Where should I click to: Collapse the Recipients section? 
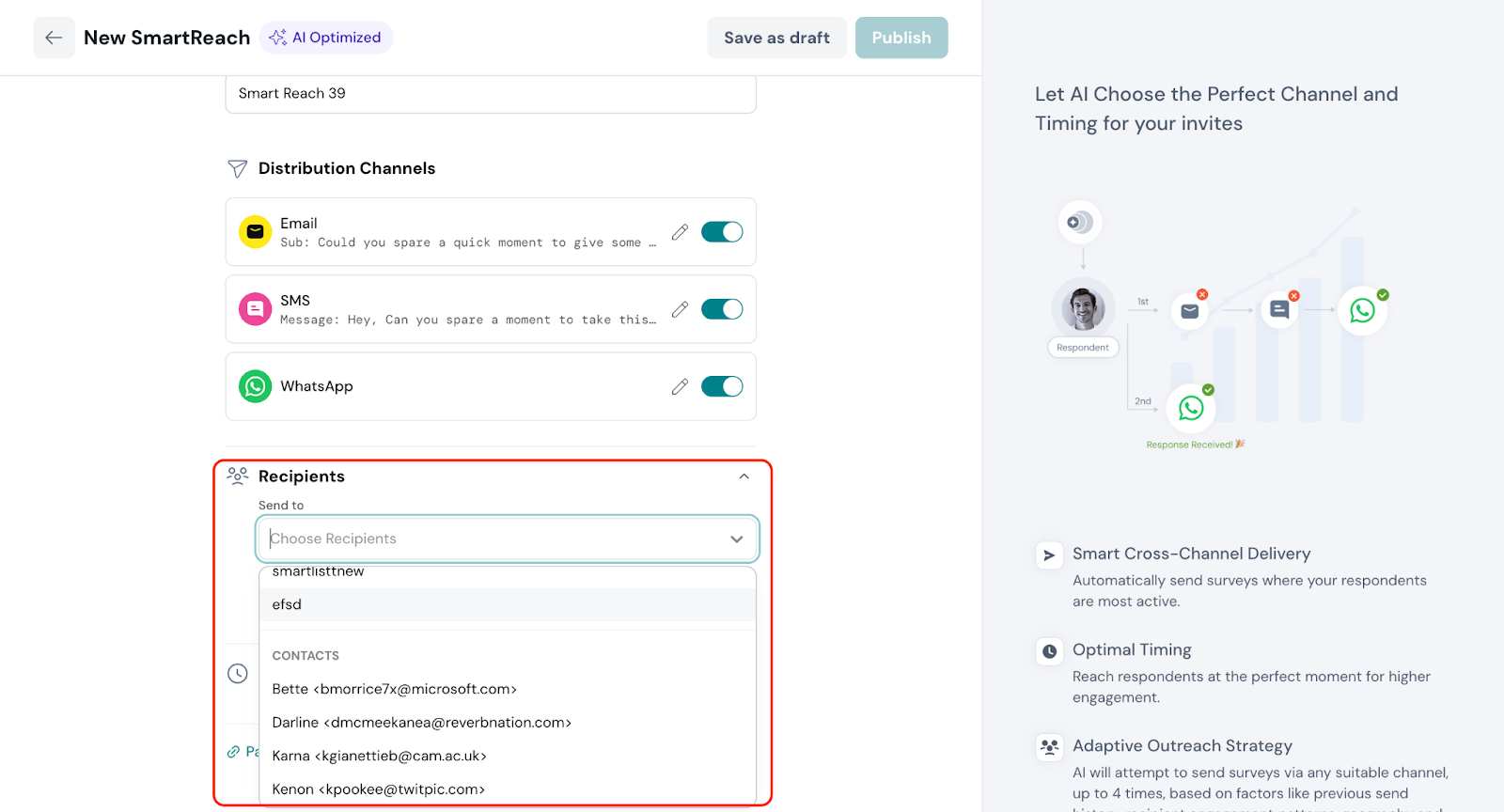tap(744, 476)
